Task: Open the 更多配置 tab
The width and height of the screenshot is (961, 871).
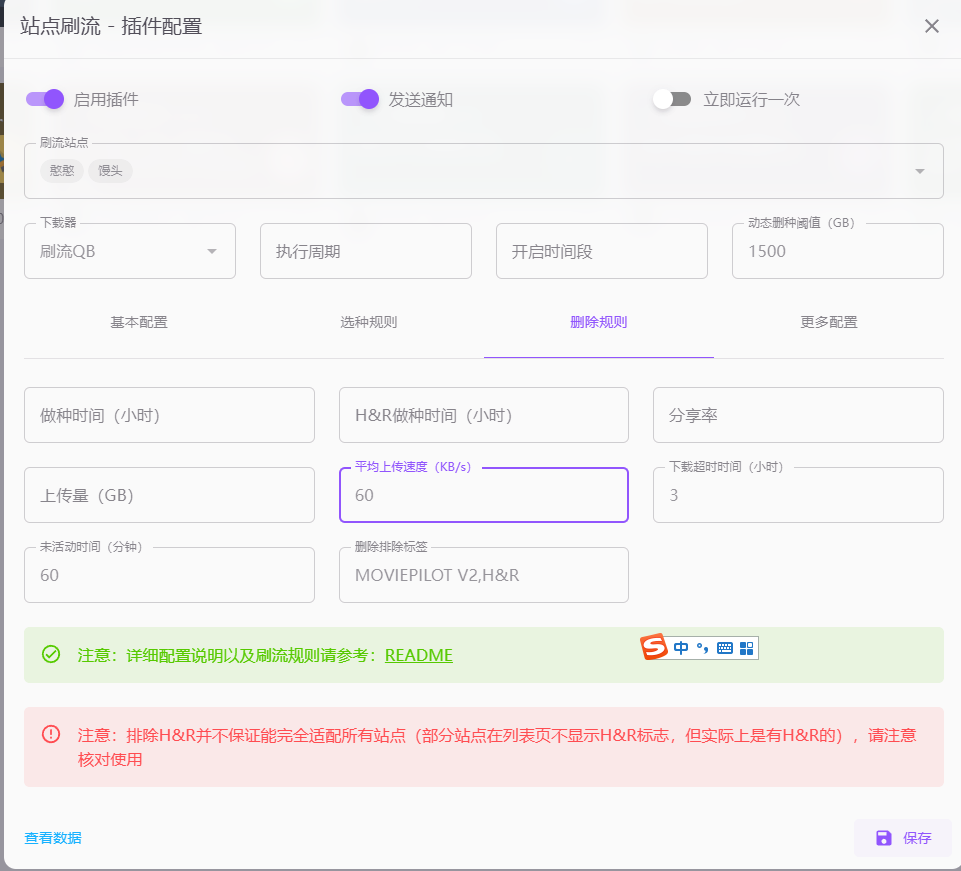Action: pyautogui.click(x=828, y=322)
